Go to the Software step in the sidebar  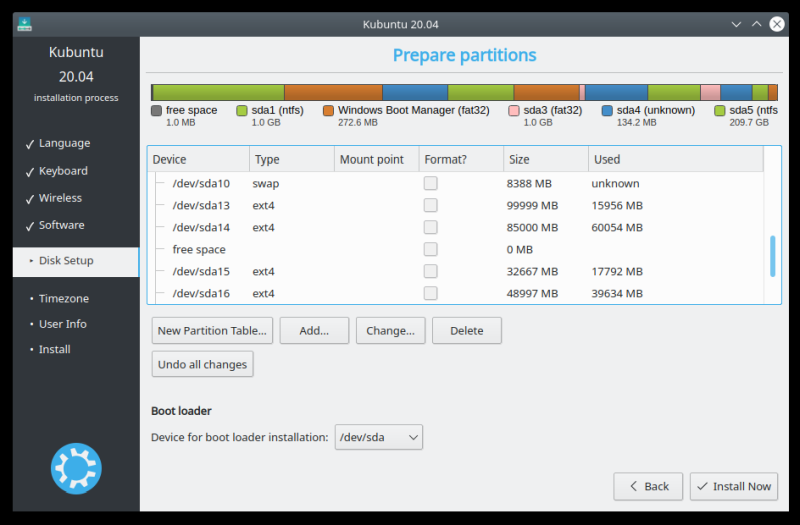tap(62, 225)
